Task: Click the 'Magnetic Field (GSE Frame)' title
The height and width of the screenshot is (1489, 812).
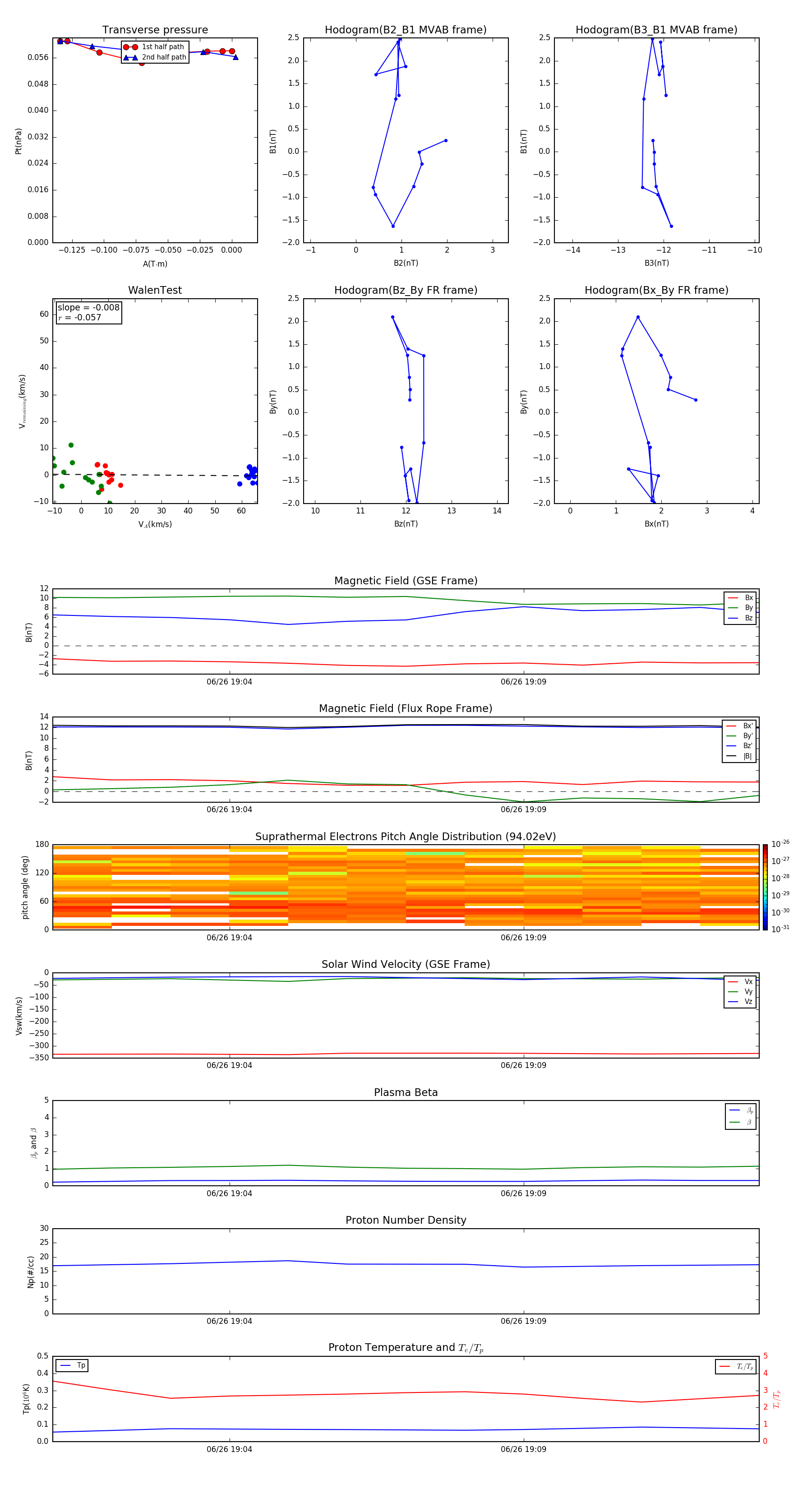Action: coord(406,580)
